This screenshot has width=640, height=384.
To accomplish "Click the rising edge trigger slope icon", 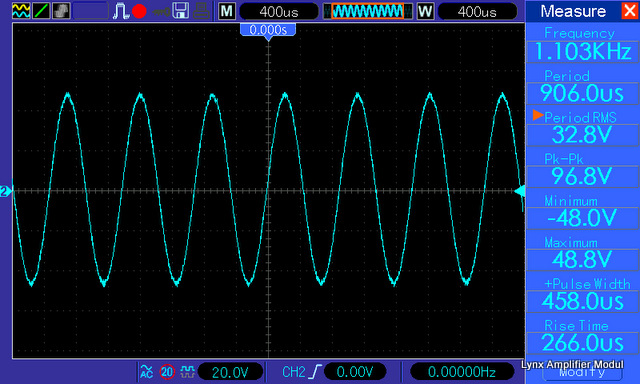I will [x=316, y=372].
